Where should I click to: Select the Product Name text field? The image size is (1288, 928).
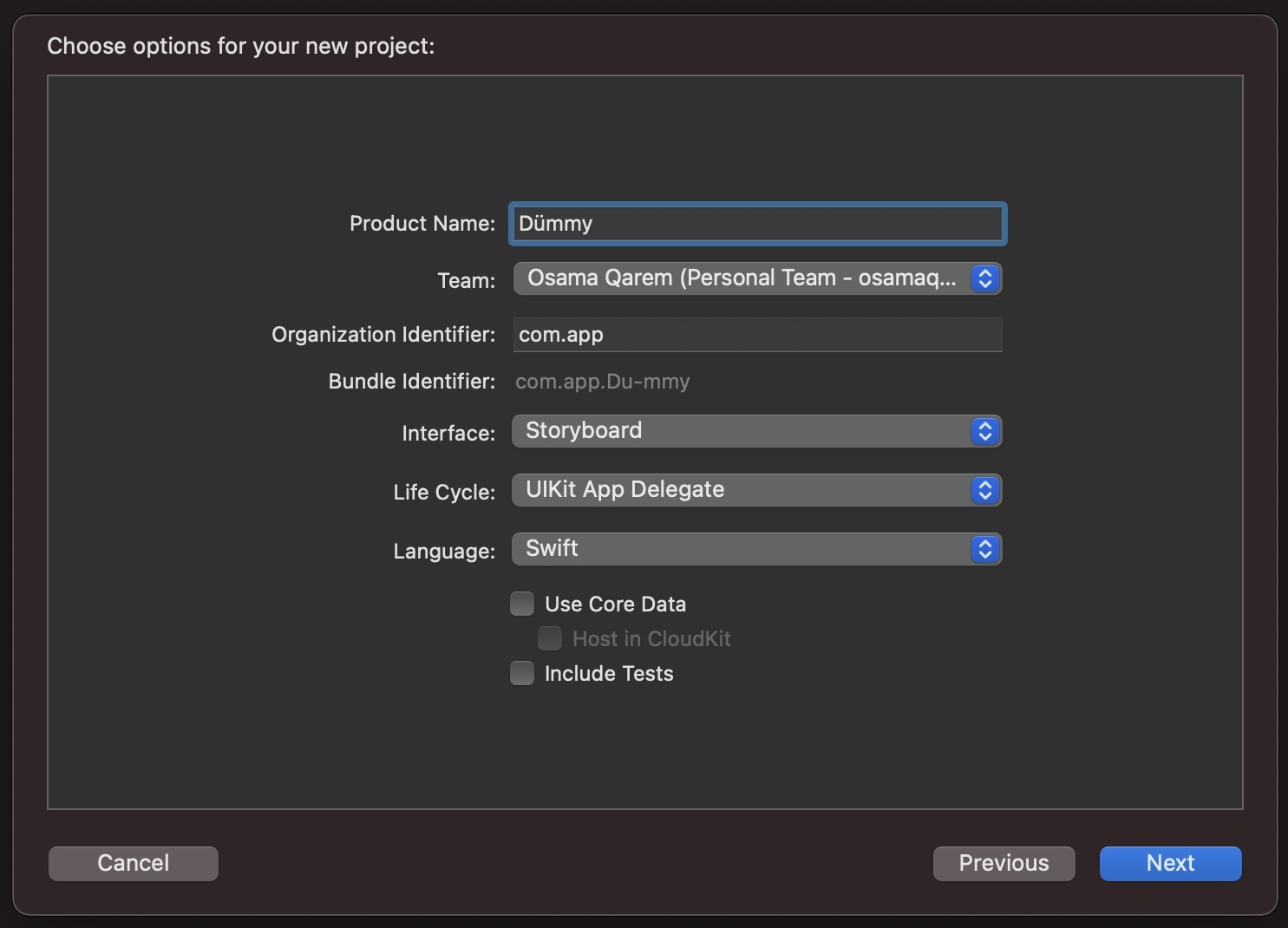pos(756,224)
